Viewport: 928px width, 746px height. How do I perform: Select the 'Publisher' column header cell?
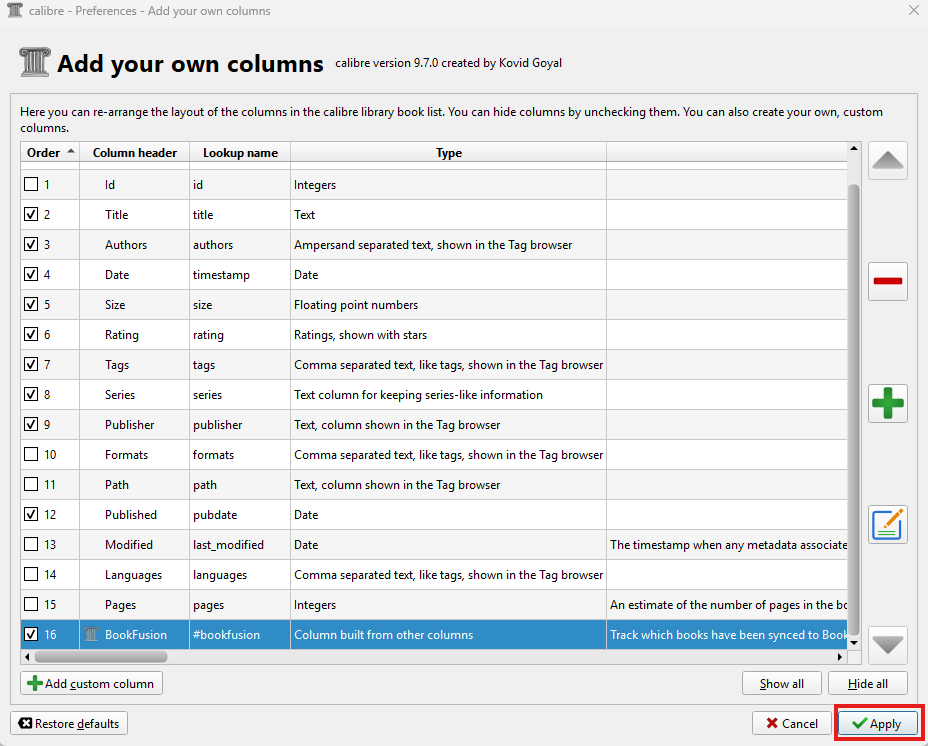coord(134,425)
